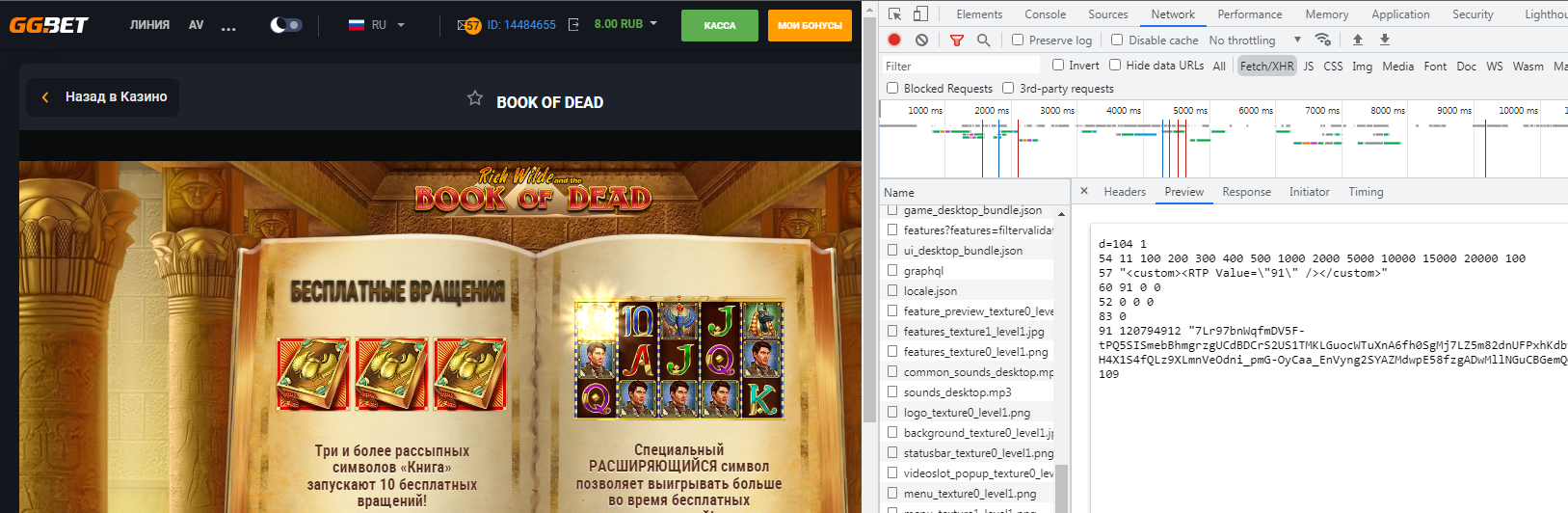The height and width of the screenshot is (513, 1568).
Task: Stop recording network log red button
Action: point(894,40)
